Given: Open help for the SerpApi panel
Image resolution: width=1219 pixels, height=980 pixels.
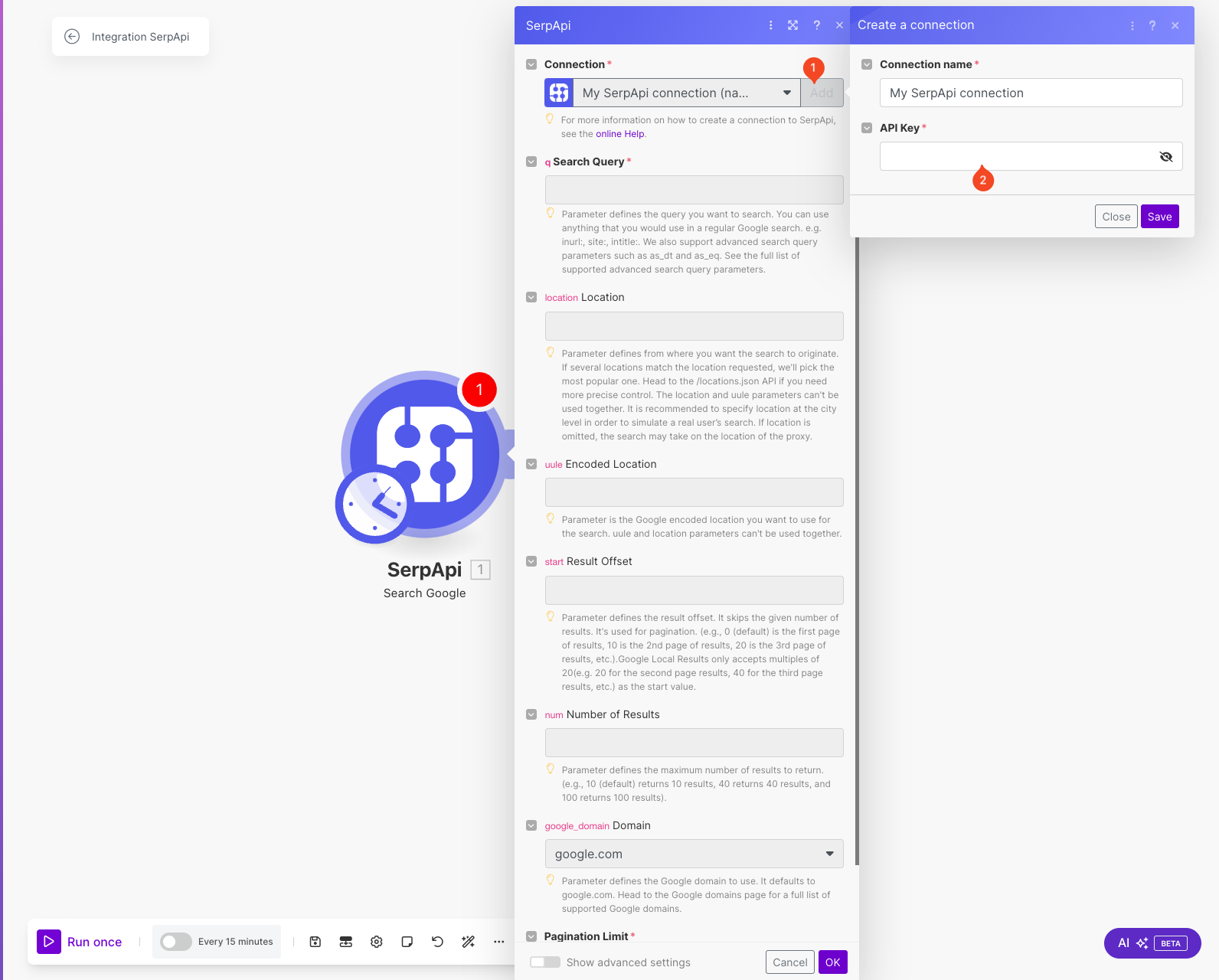Looking at the screenshot, I should 817,25.
